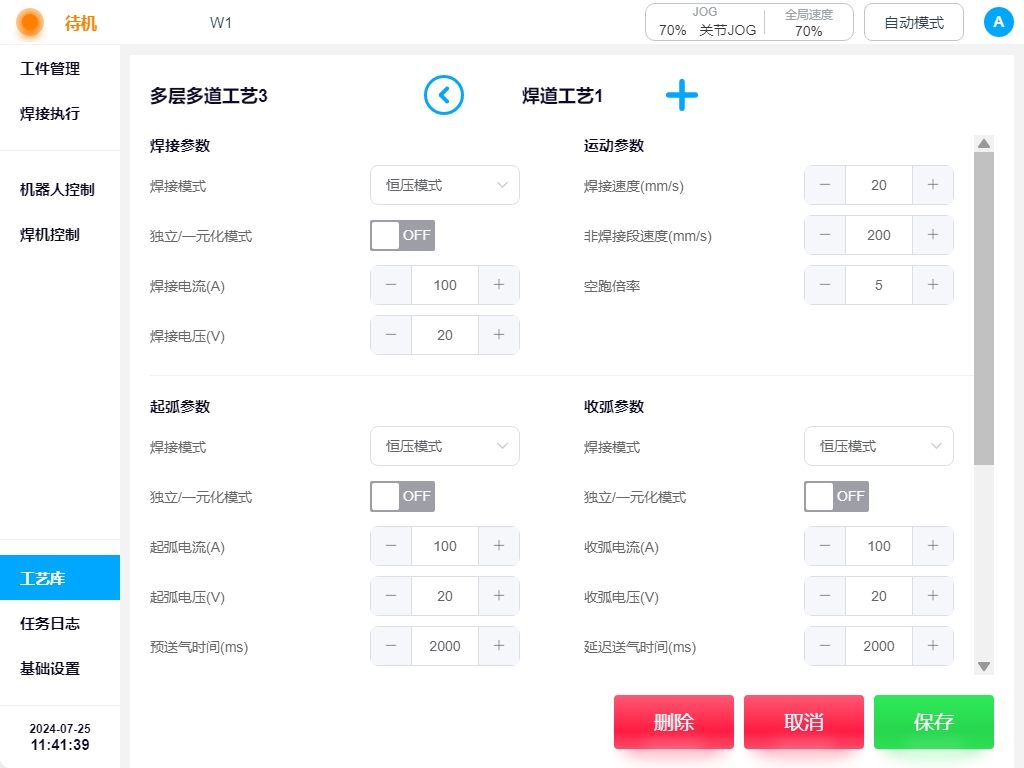
Task: Toggle 独立/一元化模式 switch under 收弧参数
Action: 836,496
